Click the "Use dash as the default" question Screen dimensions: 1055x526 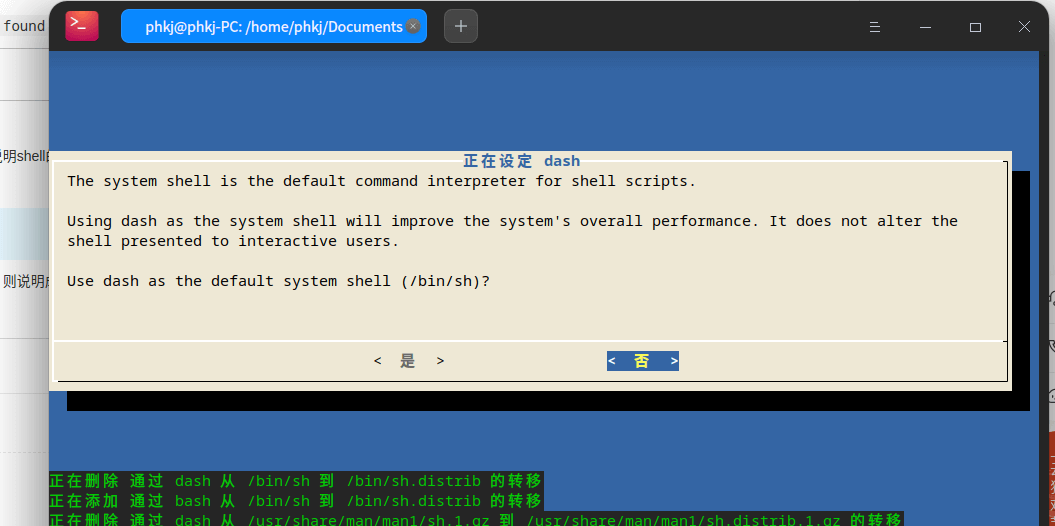[x=278, y=281]
